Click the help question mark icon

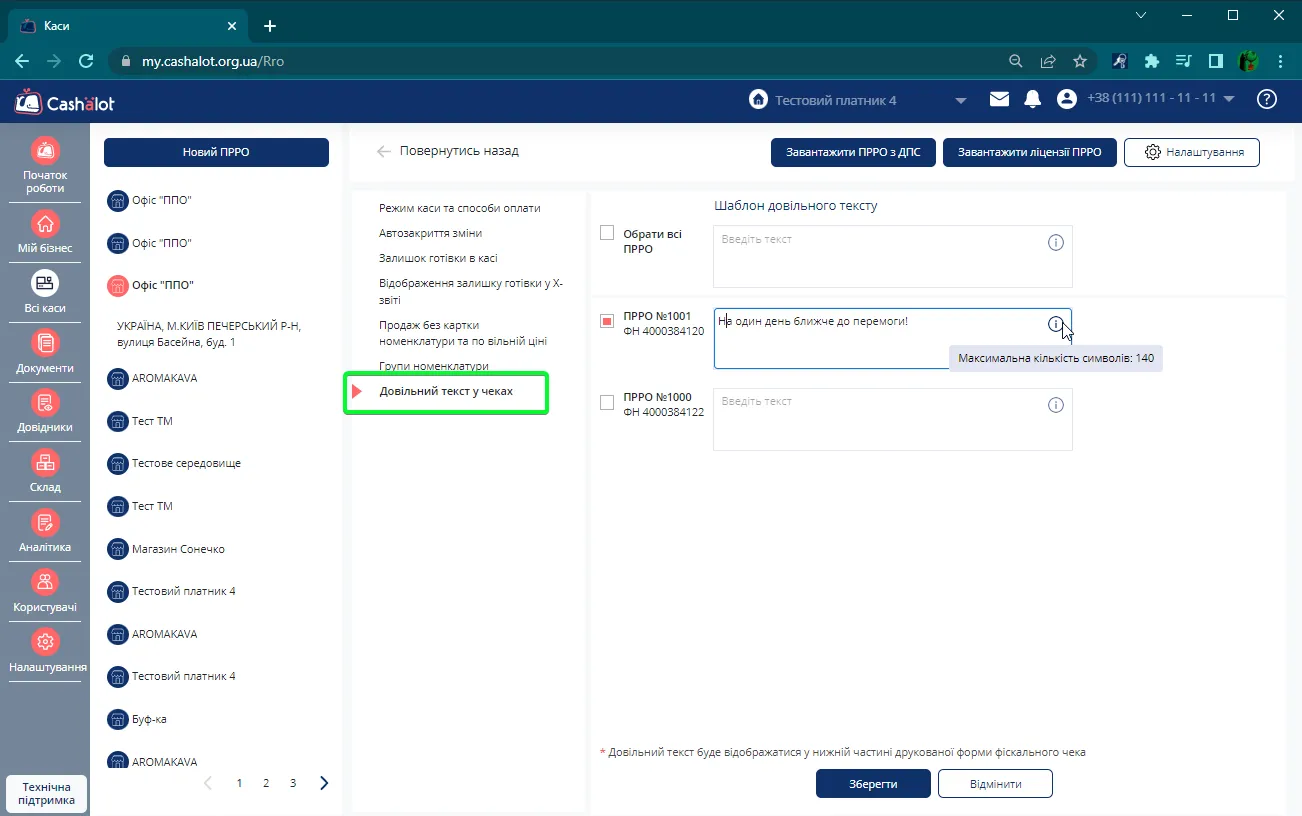[x=1267, y=99]
